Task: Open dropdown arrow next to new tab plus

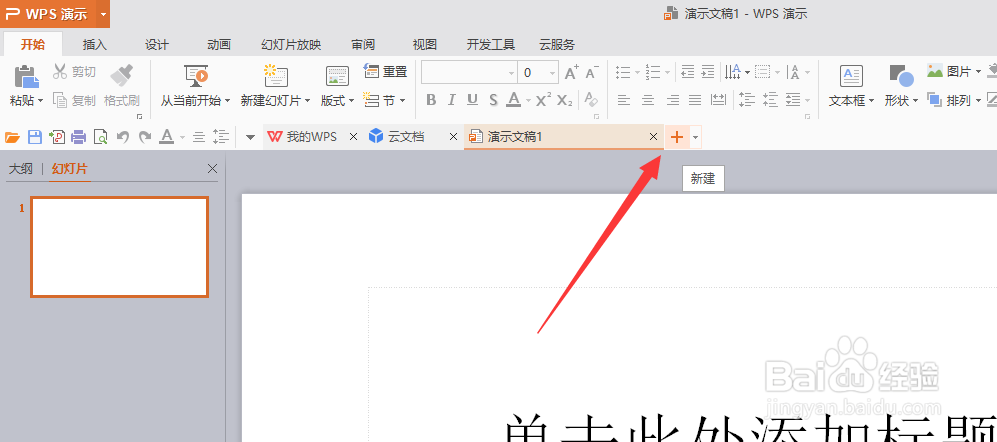Action: (696, 137)
